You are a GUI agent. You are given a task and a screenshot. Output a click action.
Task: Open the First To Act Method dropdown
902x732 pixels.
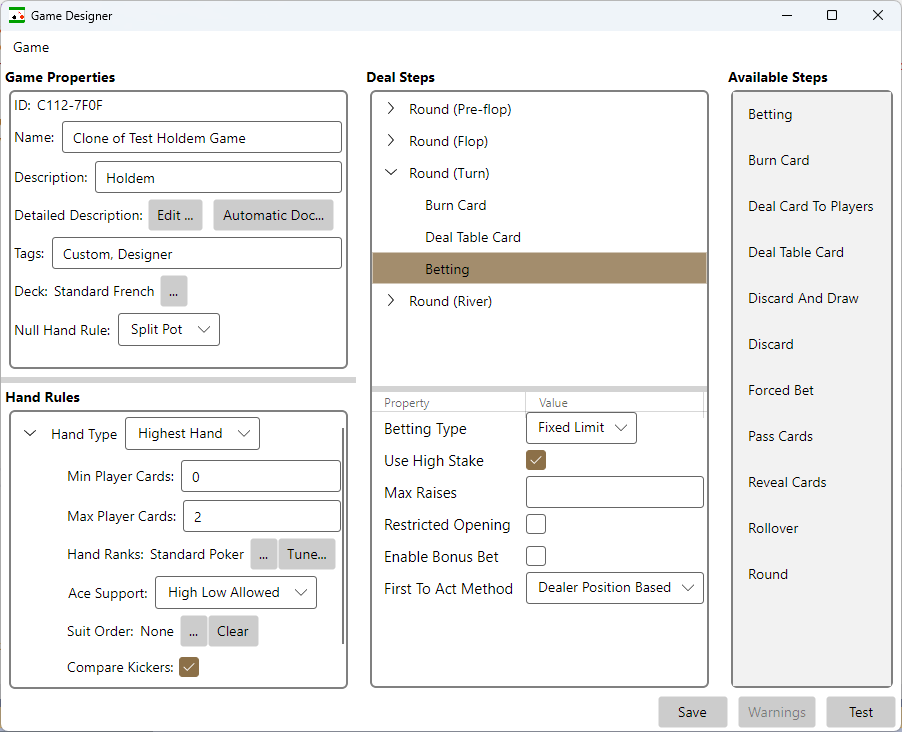(614, 588)
